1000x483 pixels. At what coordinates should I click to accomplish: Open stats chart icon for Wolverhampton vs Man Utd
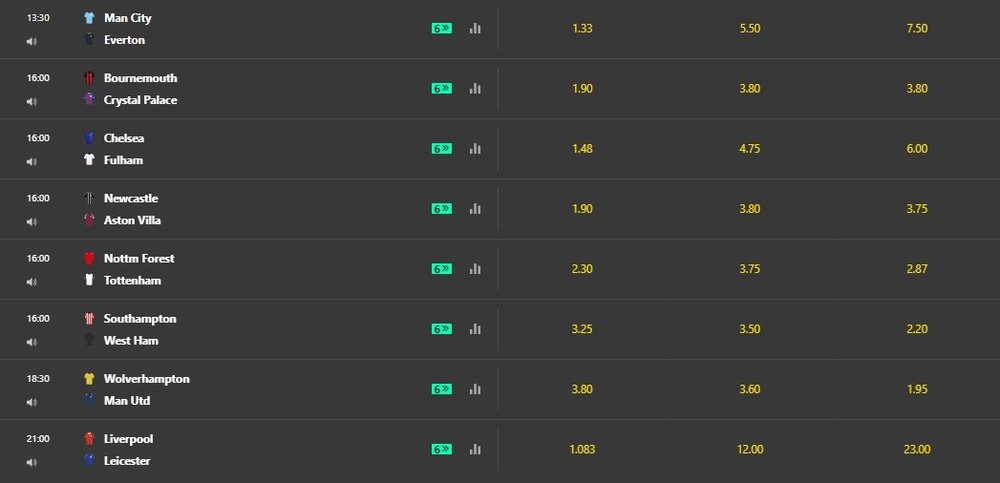475,389
